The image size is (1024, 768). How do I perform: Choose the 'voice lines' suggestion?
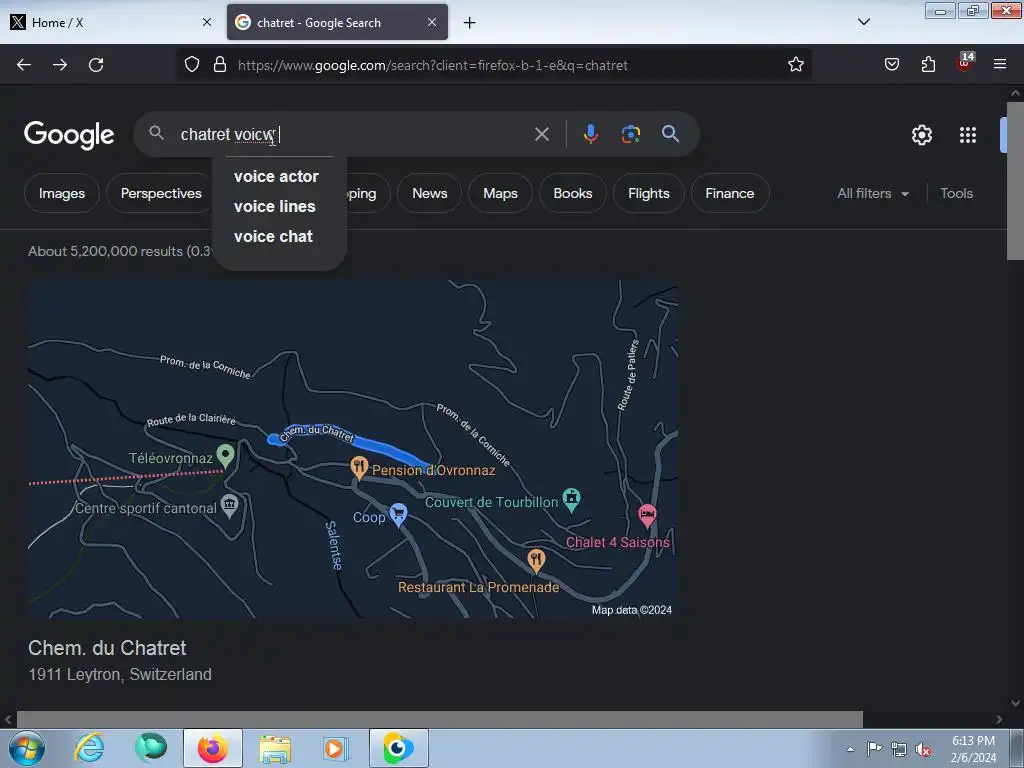275,206
